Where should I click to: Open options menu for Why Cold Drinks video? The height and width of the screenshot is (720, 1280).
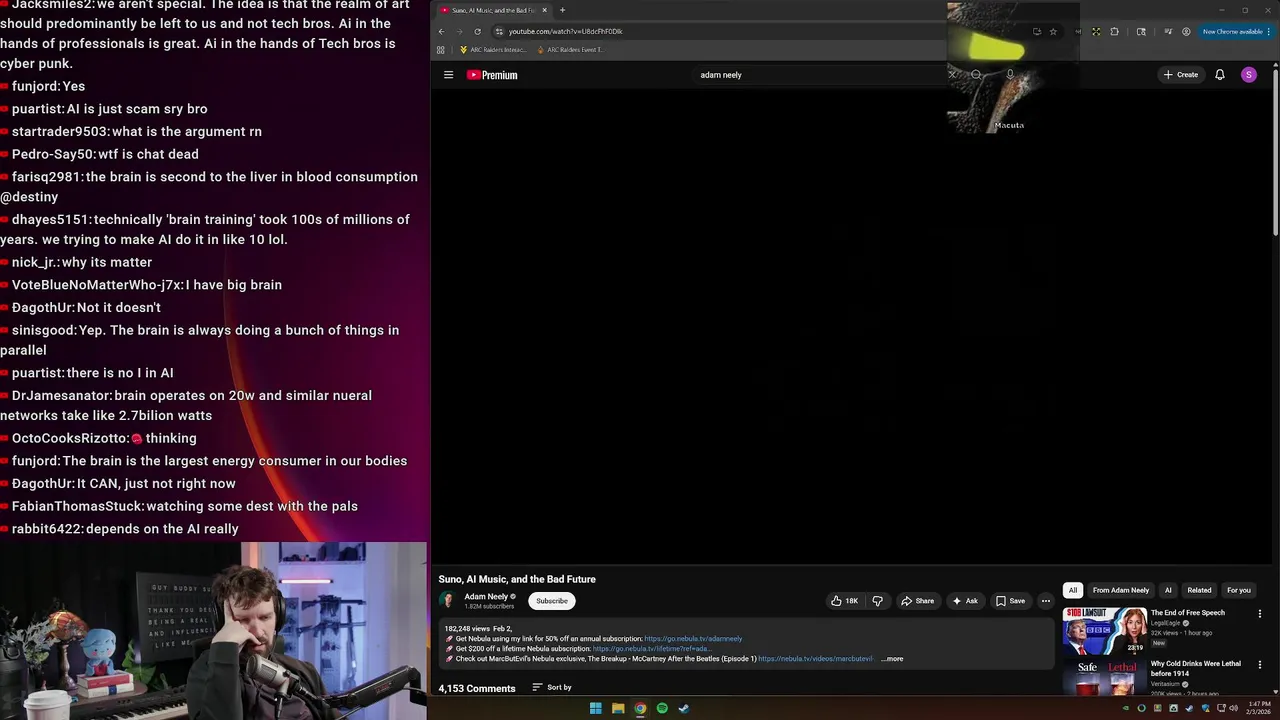click(x=1259, y=665)
